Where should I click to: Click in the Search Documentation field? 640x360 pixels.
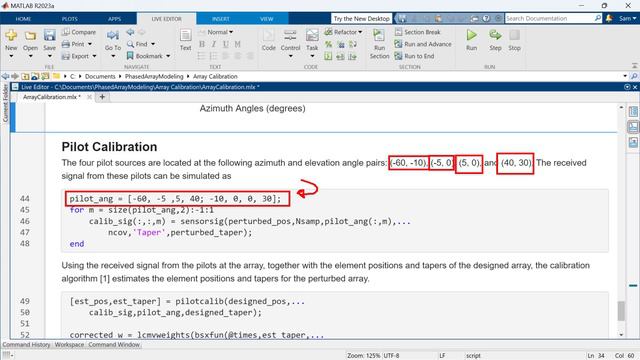[549, 18]
